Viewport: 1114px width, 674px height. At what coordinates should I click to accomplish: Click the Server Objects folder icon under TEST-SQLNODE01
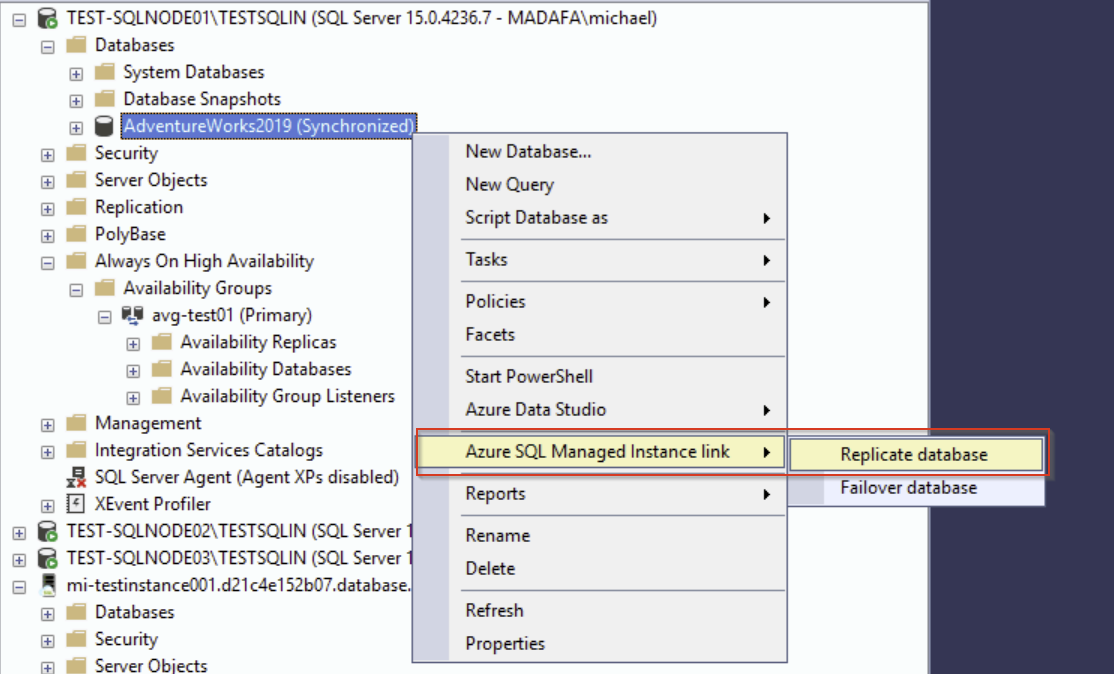click(x=76, y=180)
